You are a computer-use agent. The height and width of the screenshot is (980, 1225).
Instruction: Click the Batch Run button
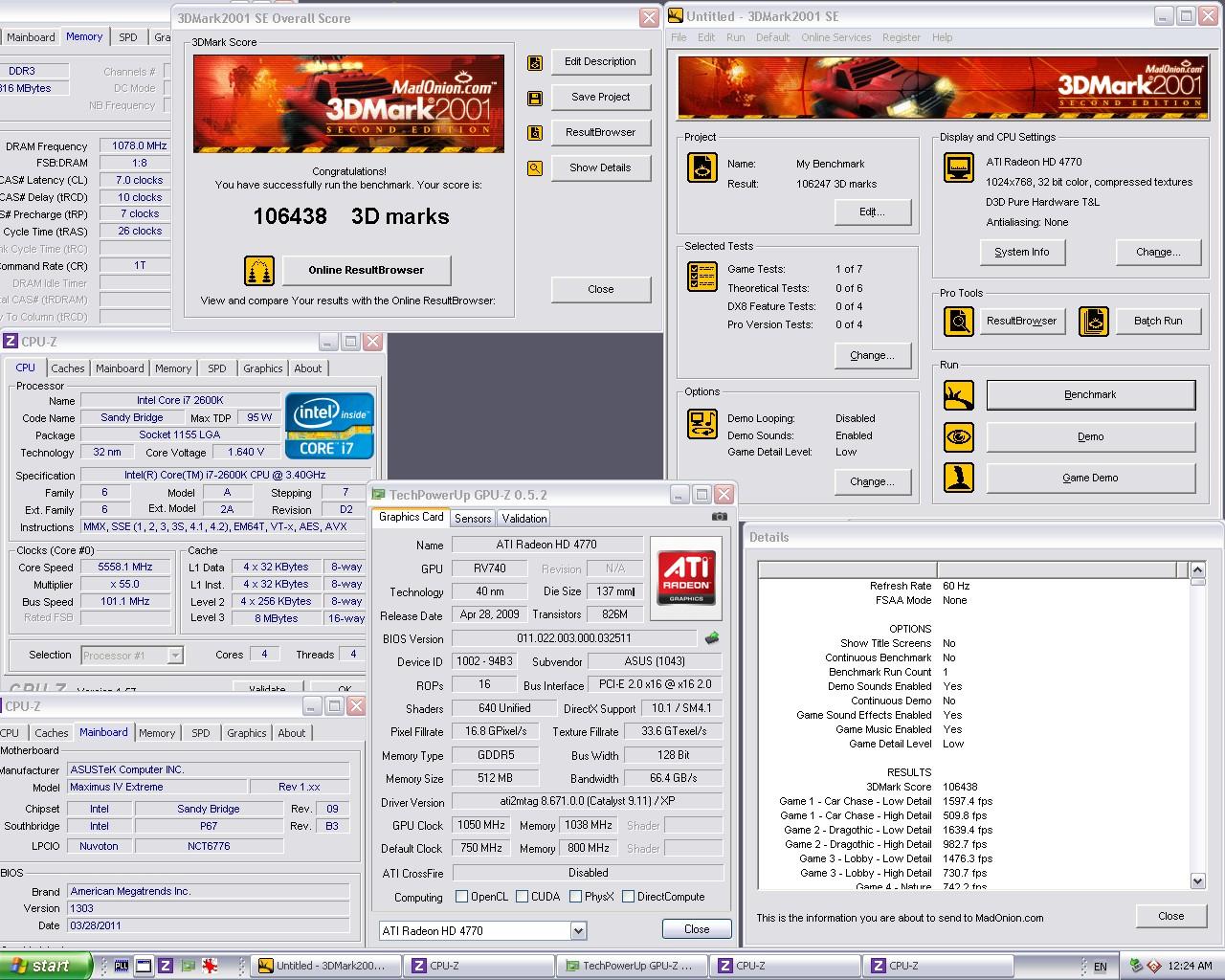pyautogui.click(x=1157, y=322)
